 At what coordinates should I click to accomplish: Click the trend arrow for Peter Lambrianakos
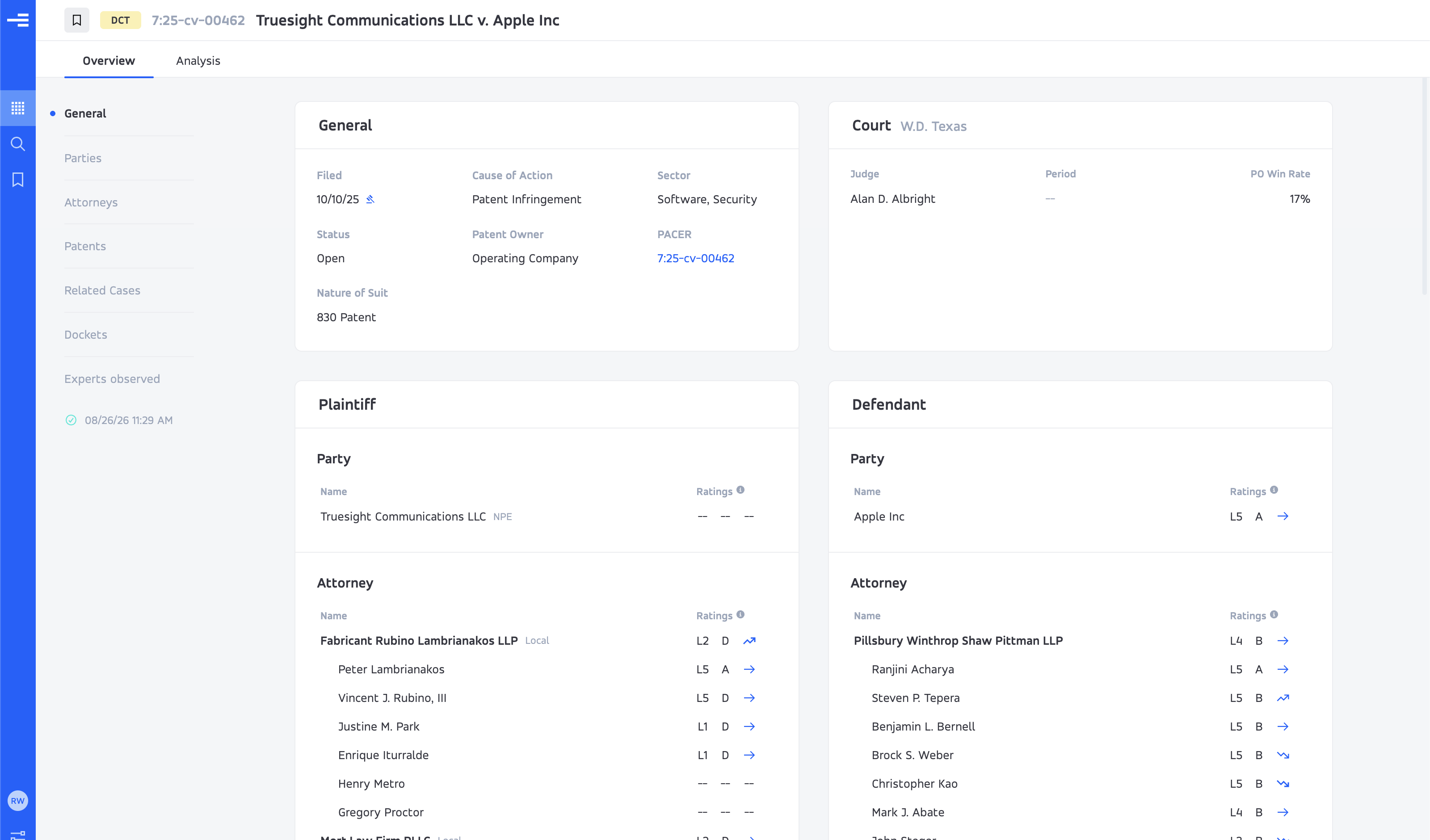(x=749, y=669)
